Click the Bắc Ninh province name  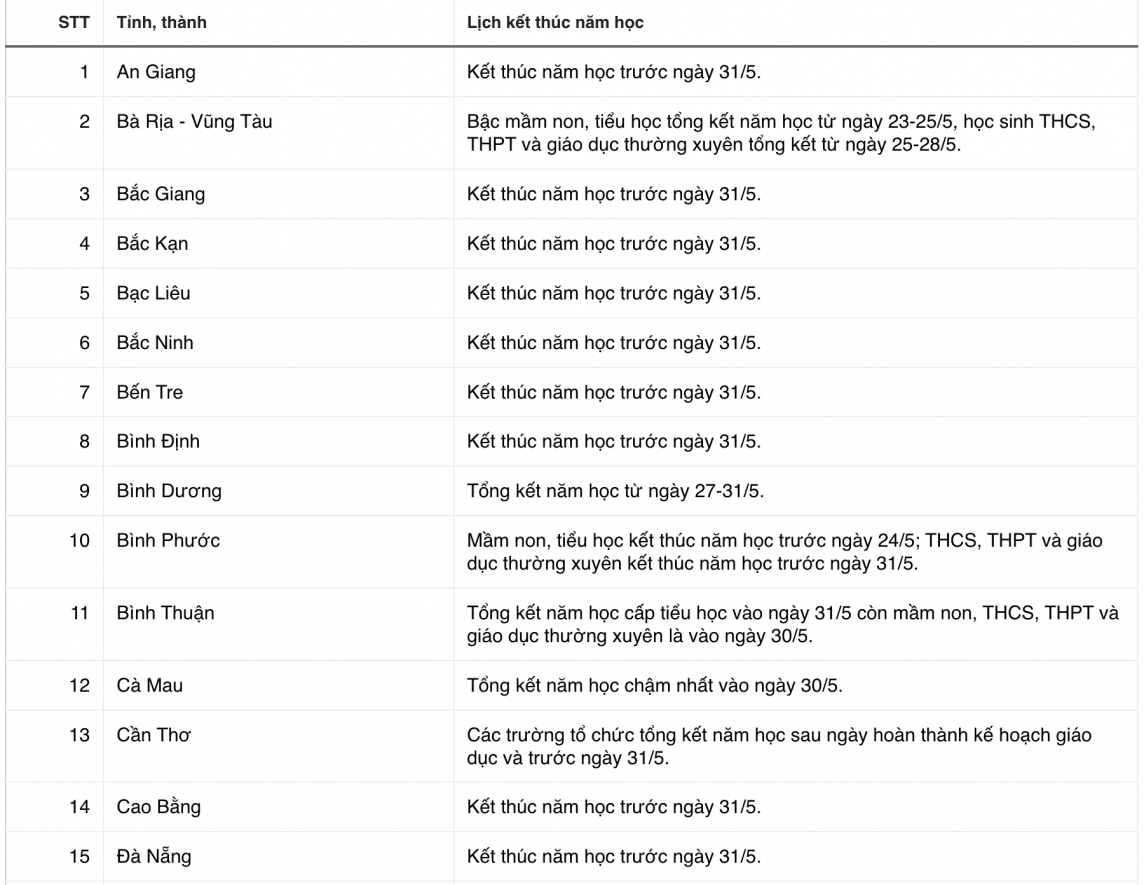[x=155, y=343]
